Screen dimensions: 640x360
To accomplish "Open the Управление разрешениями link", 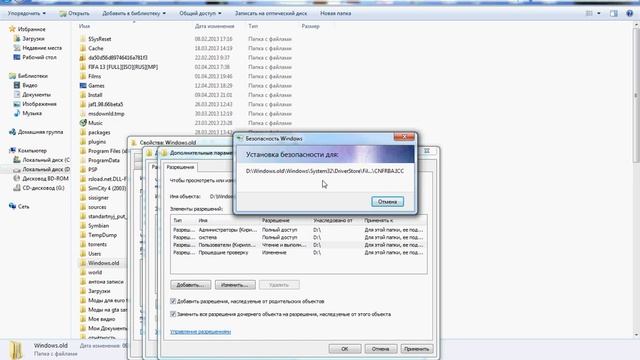I will click(x=200, y=332).
